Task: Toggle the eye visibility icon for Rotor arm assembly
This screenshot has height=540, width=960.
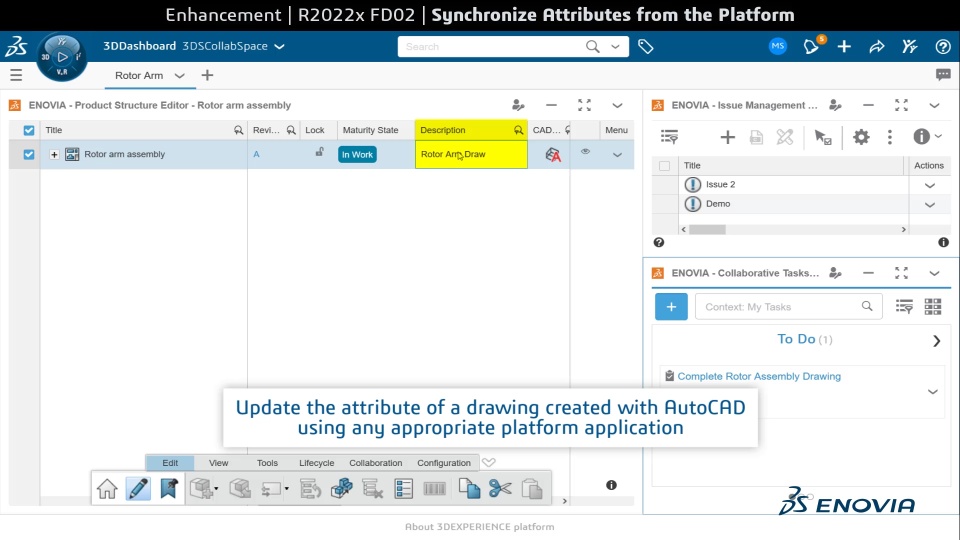Action: point(585,151)
